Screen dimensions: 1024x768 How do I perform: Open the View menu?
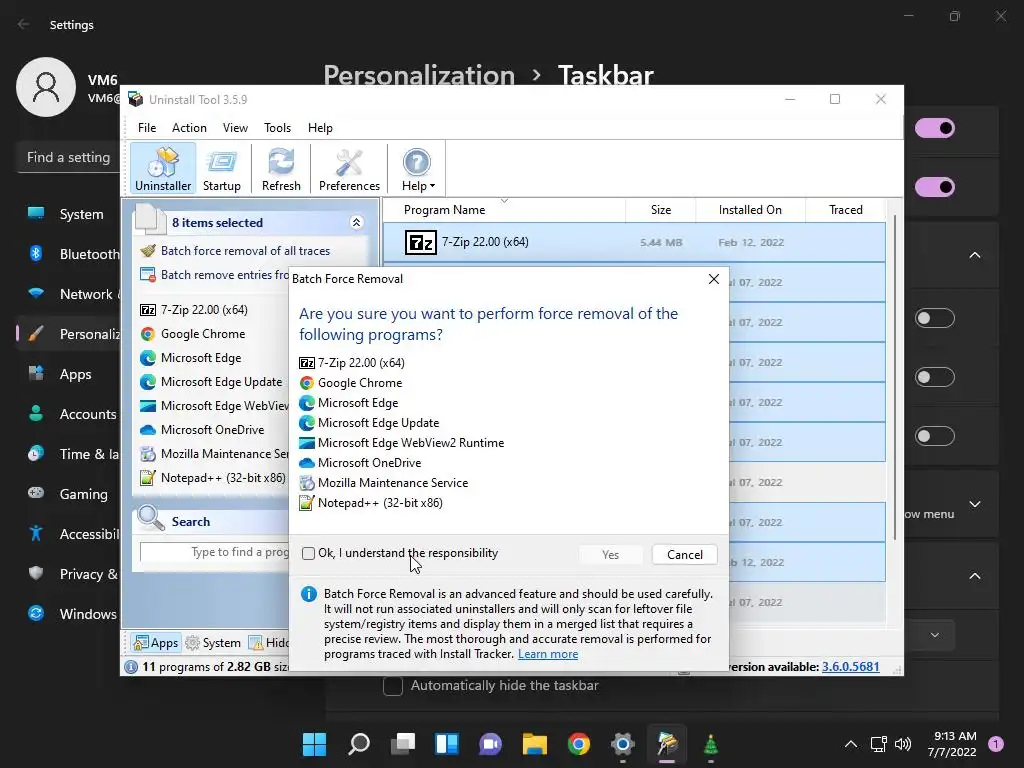click(x=235, y=128)
